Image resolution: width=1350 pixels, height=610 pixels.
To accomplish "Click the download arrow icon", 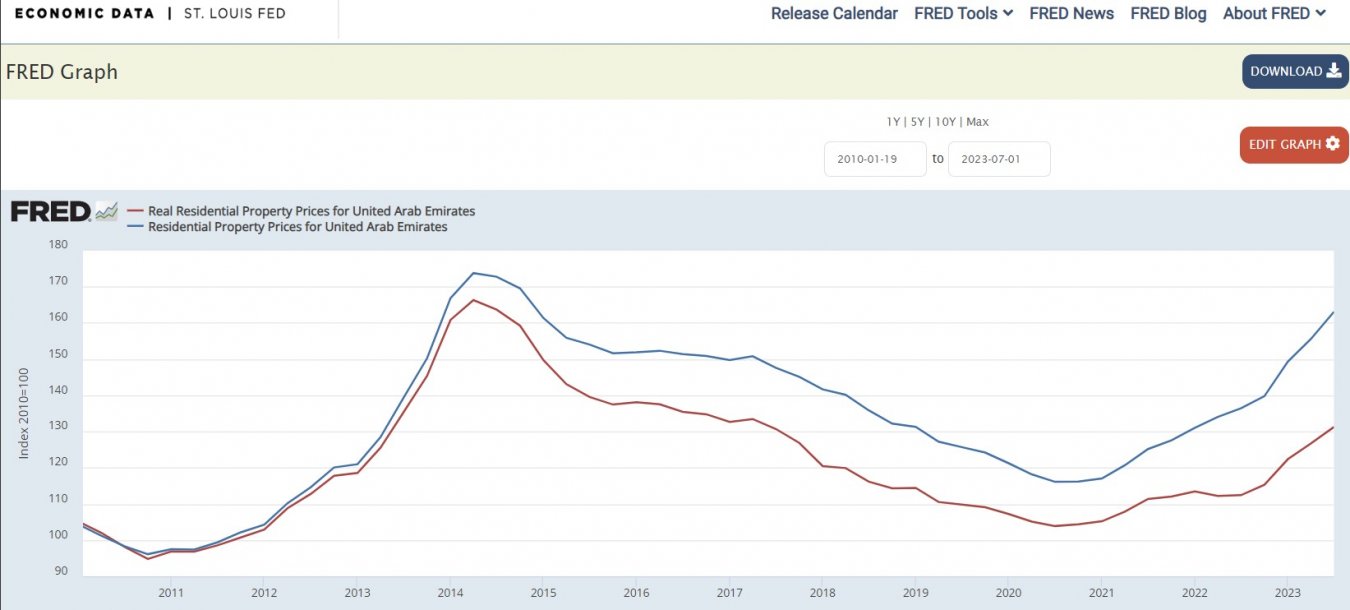I will (1333, 71).
